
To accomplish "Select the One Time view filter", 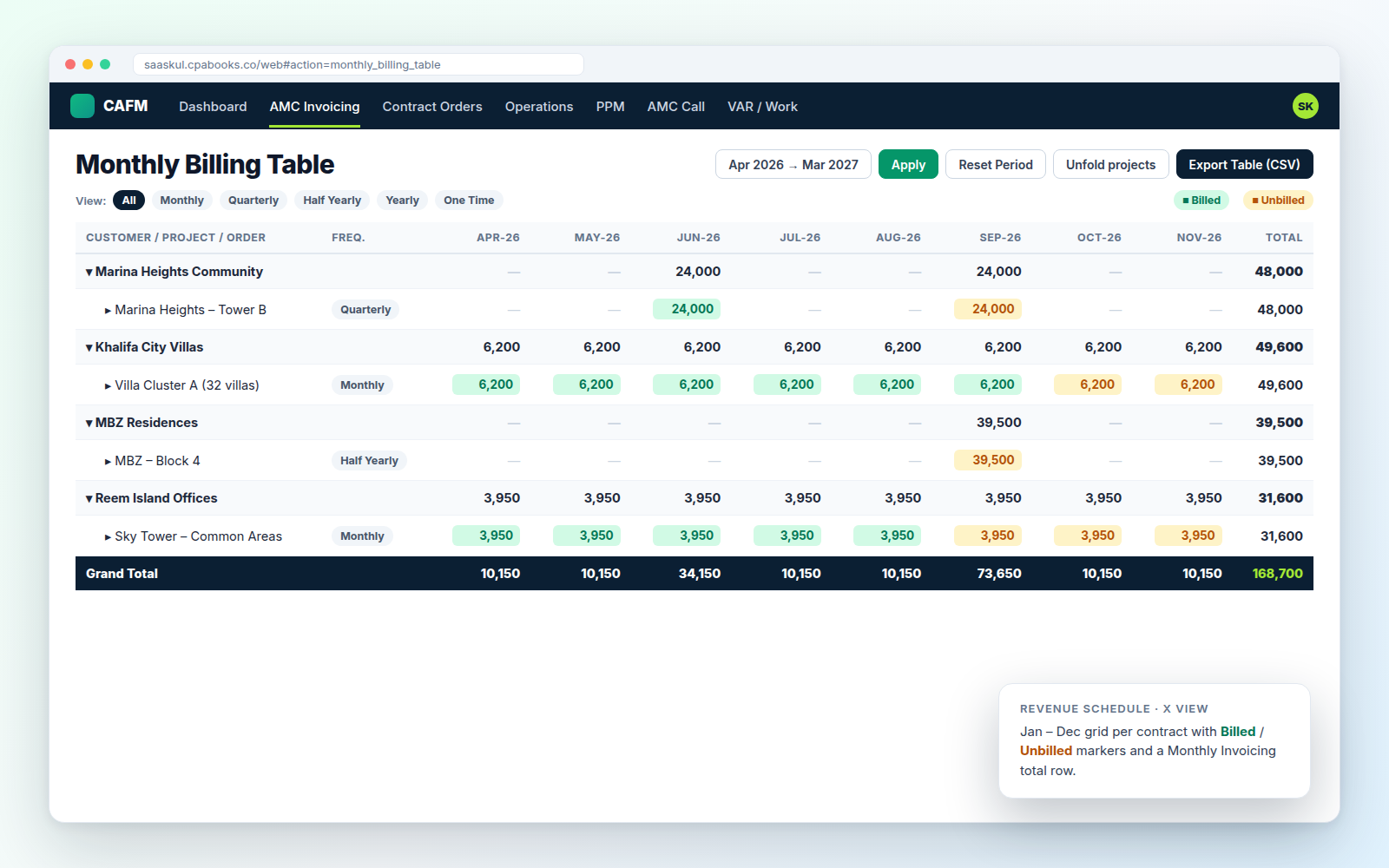I will click(469, 201).
